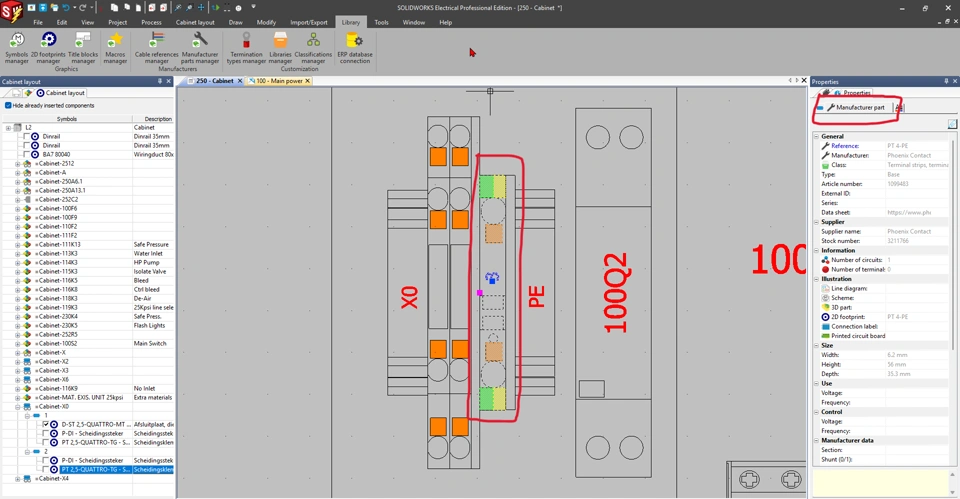Check the BA7 80040 wiringduct checkbox
This screenshot has width=960, height=499.
(26, 155)
